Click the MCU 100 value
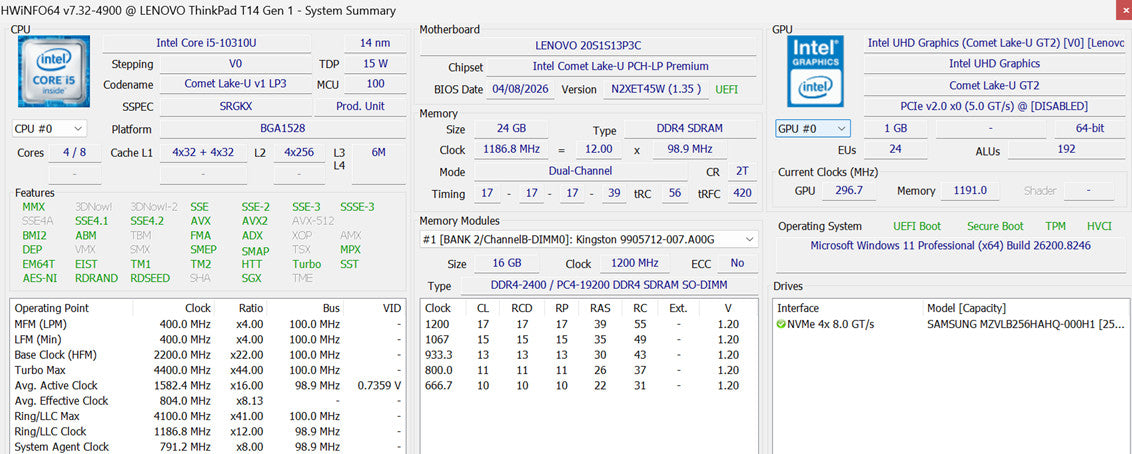 point(375,84)
